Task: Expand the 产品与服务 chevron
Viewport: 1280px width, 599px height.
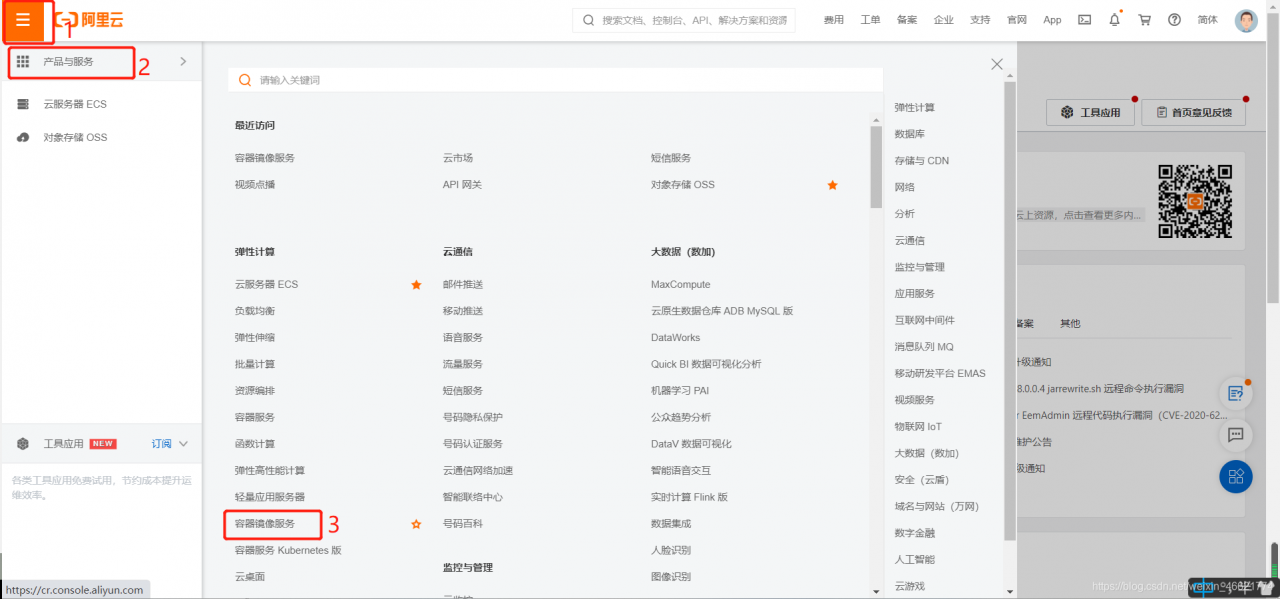Action: (x=182, y=62)
